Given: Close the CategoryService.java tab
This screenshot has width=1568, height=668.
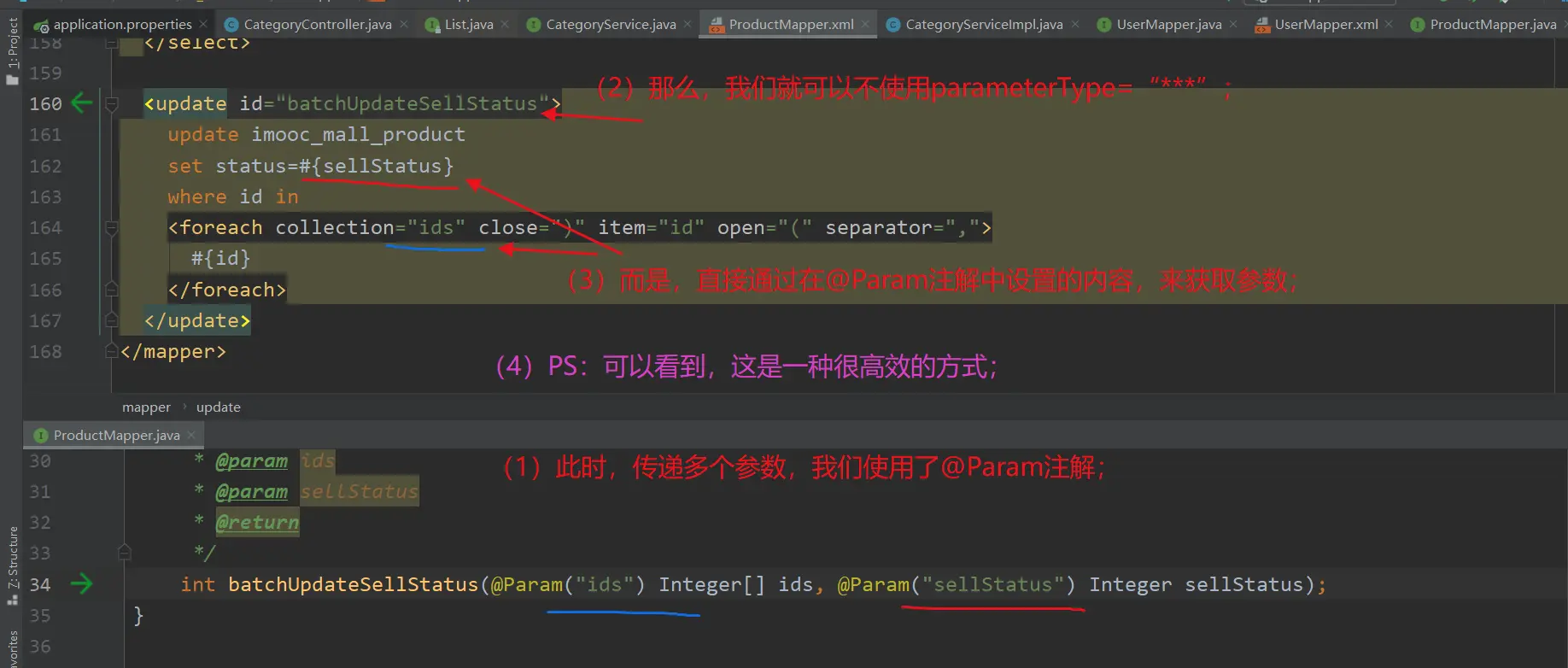Looking at the screenshot, I should pos(687,24).
